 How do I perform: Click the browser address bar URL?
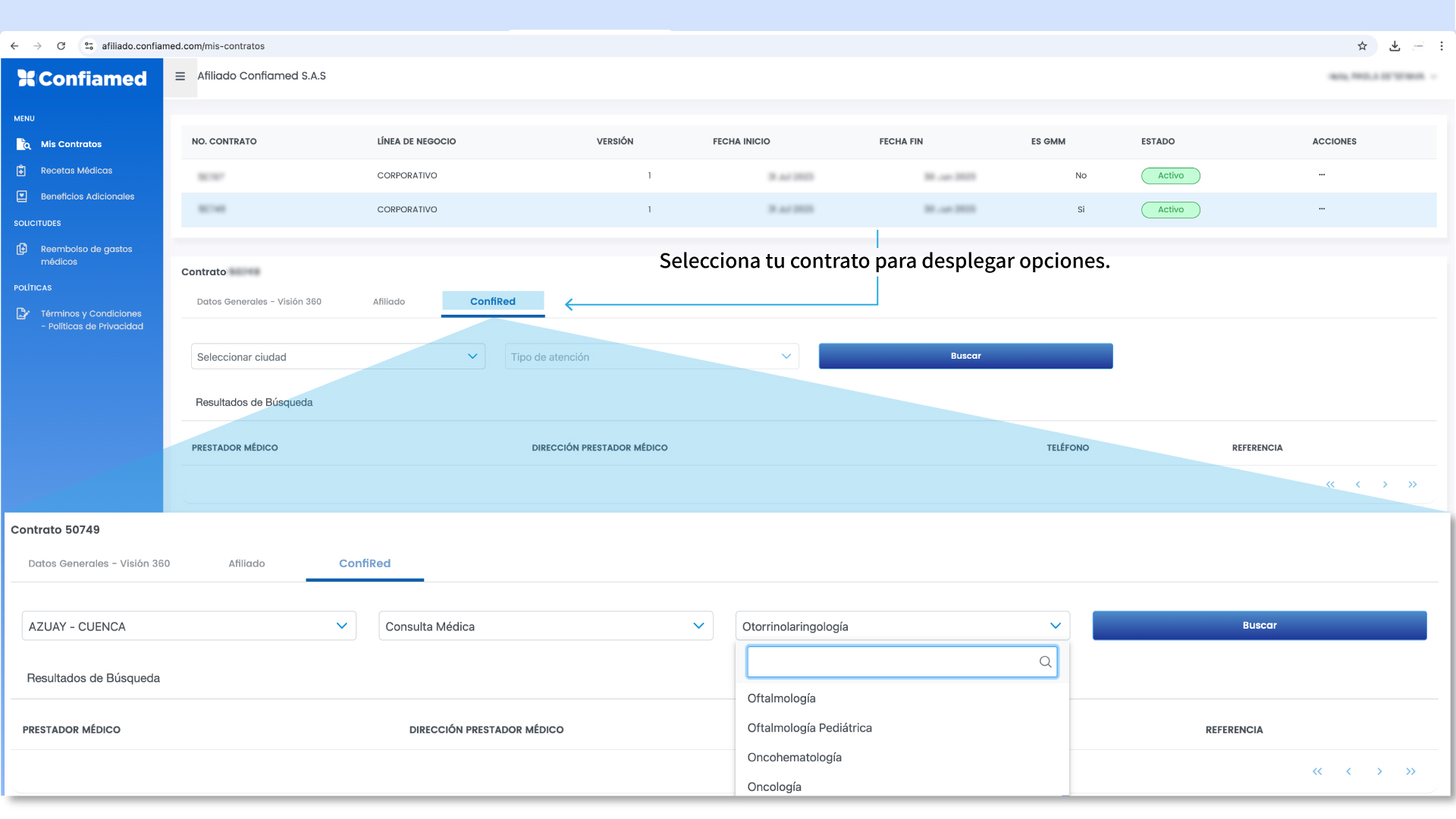(x=184, y=46)
